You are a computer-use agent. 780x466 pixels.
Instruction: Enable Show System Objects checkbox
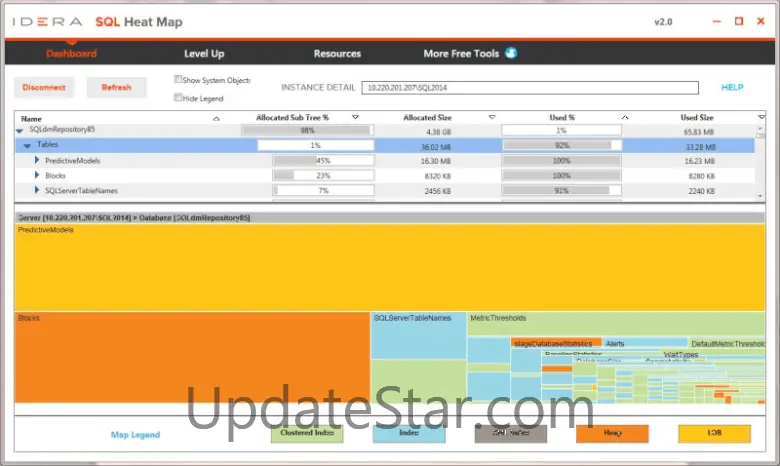point(178,79)
